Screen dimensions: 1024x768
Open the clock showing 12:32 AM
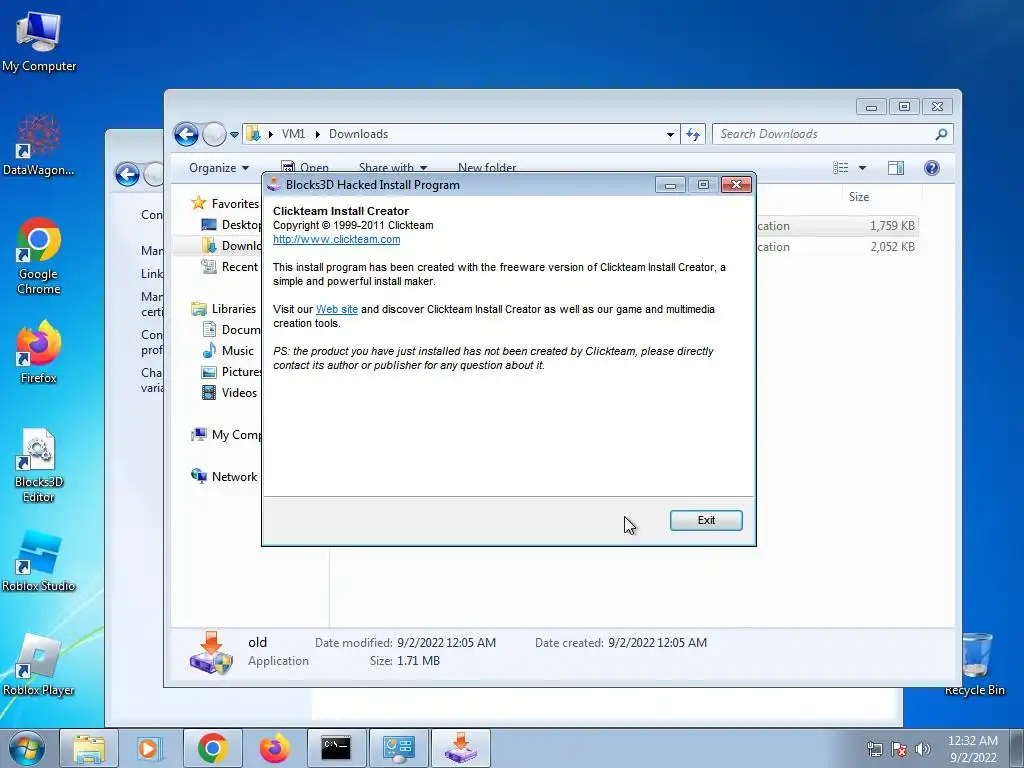point(972,749)
